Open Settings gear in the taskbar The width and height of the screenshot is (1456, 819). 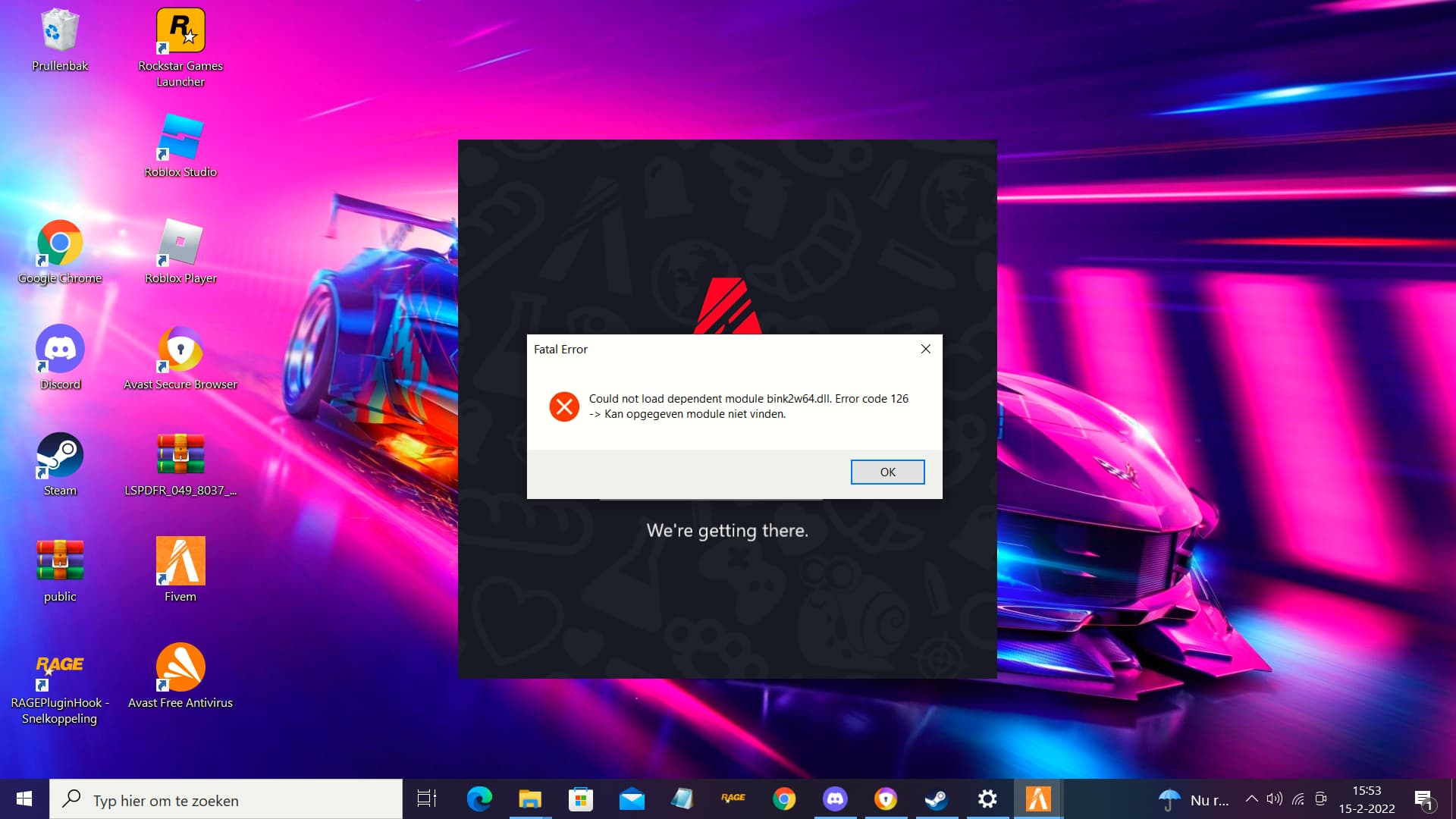coord(987,799)
